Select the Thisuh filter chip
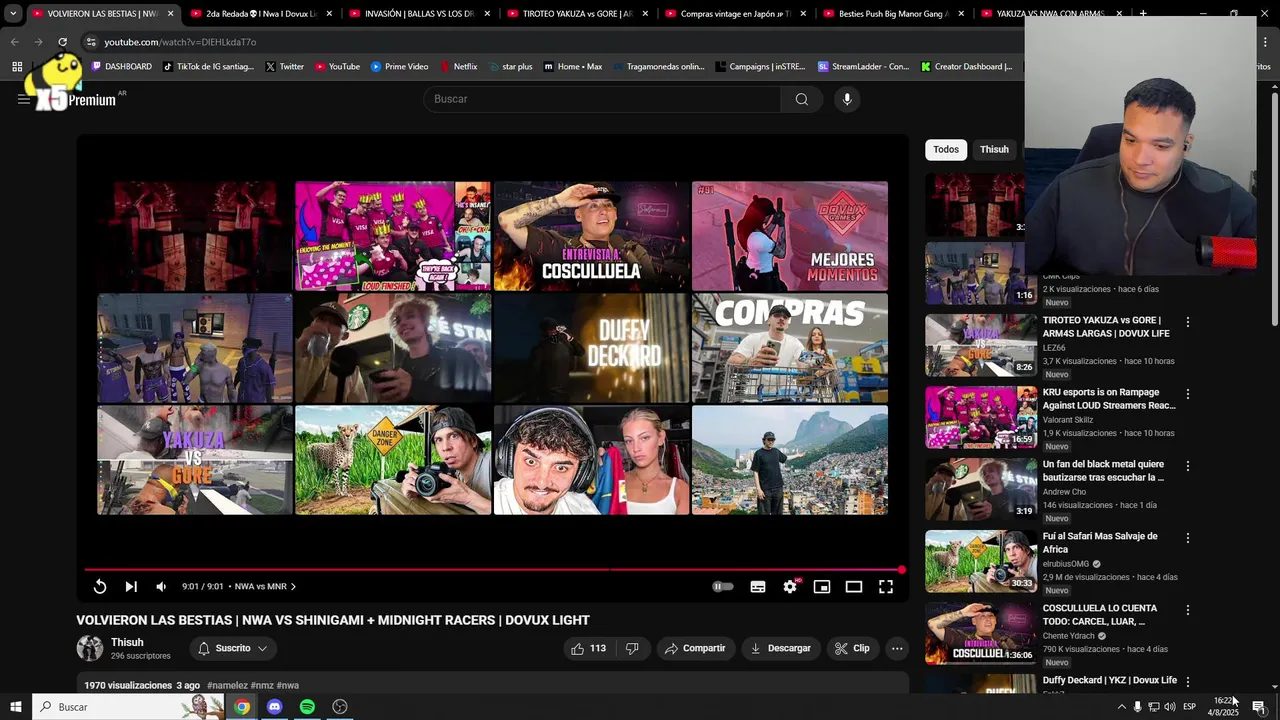 point(994,149)
